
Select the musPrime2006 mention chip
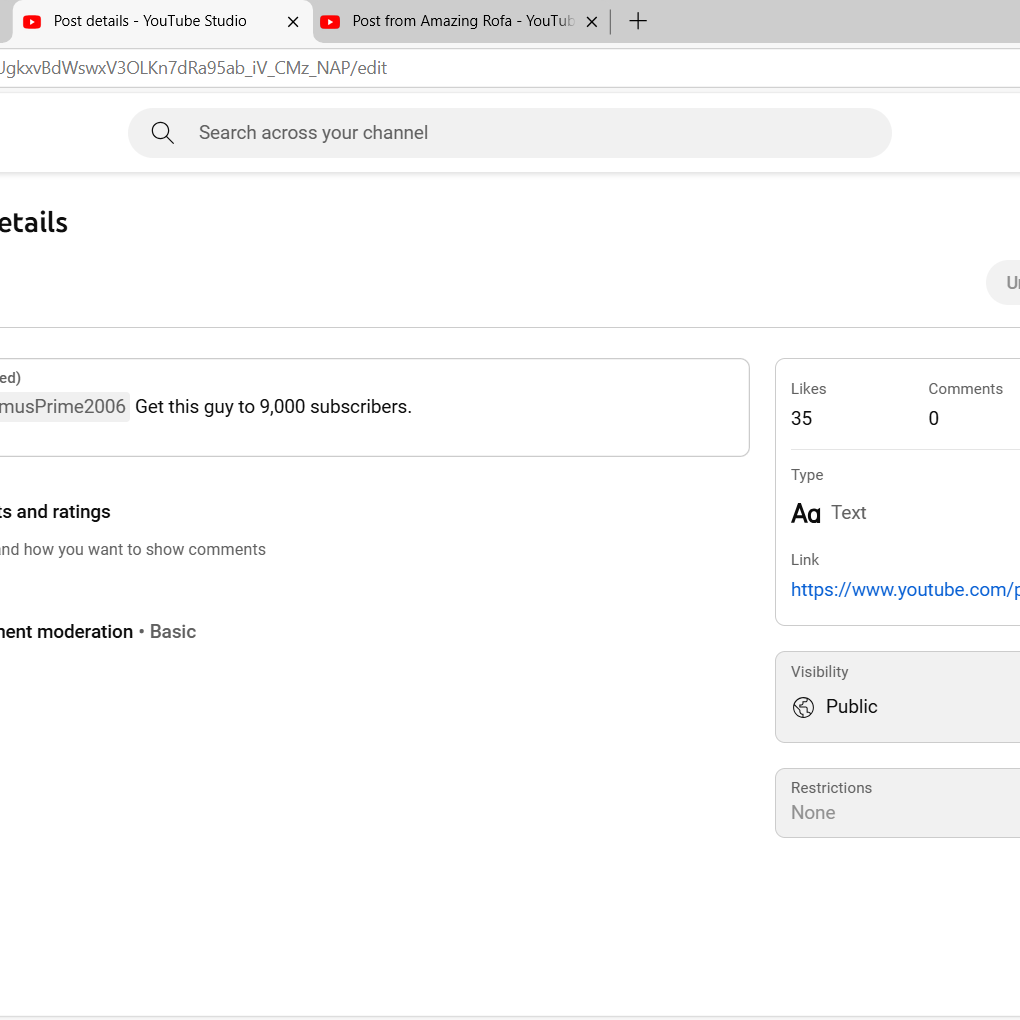[63, 407]
